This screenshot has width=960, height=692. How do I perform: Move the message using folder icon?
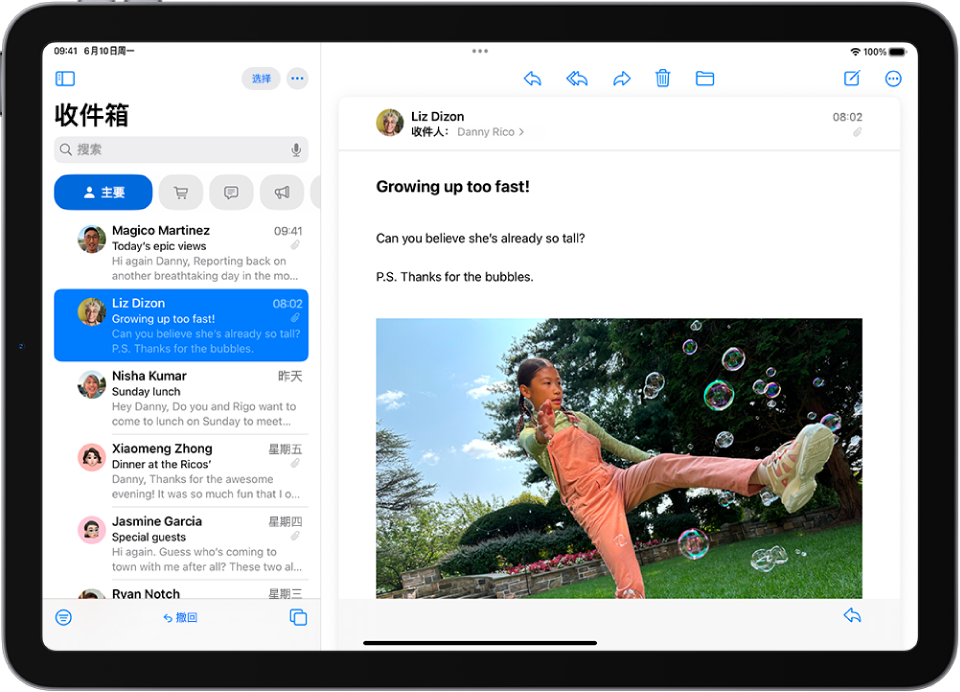pyautogui.click(x=705, y=78)
